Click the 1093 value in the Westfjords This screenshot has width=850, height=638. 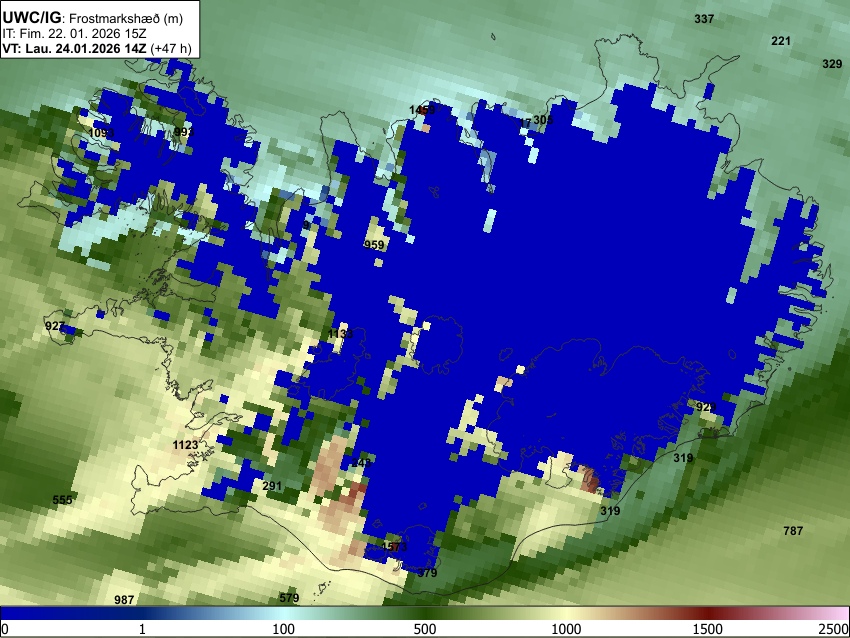pos(101,133)
